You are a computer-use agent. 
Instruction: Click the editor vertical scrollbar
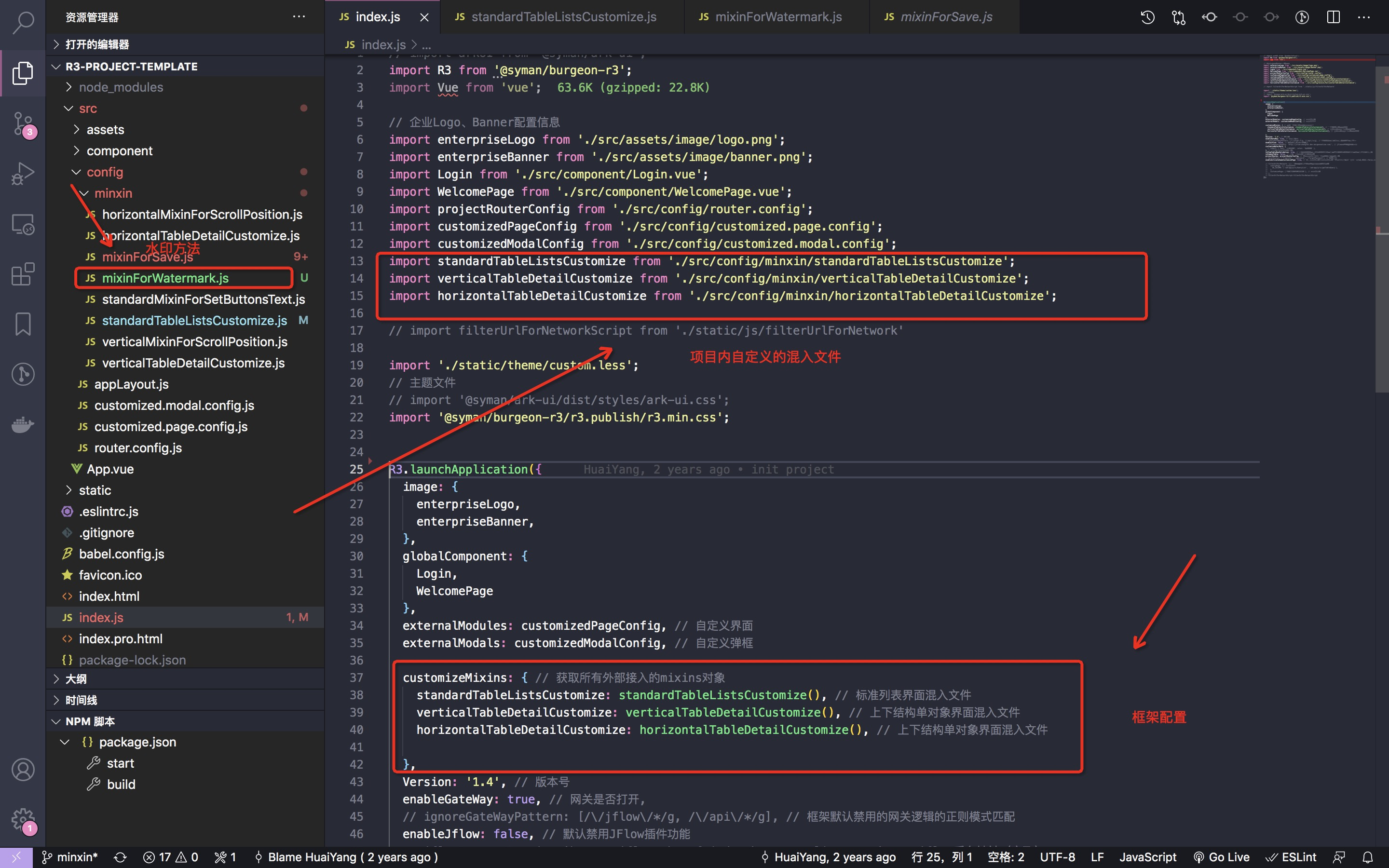[x=1382, y=230]
